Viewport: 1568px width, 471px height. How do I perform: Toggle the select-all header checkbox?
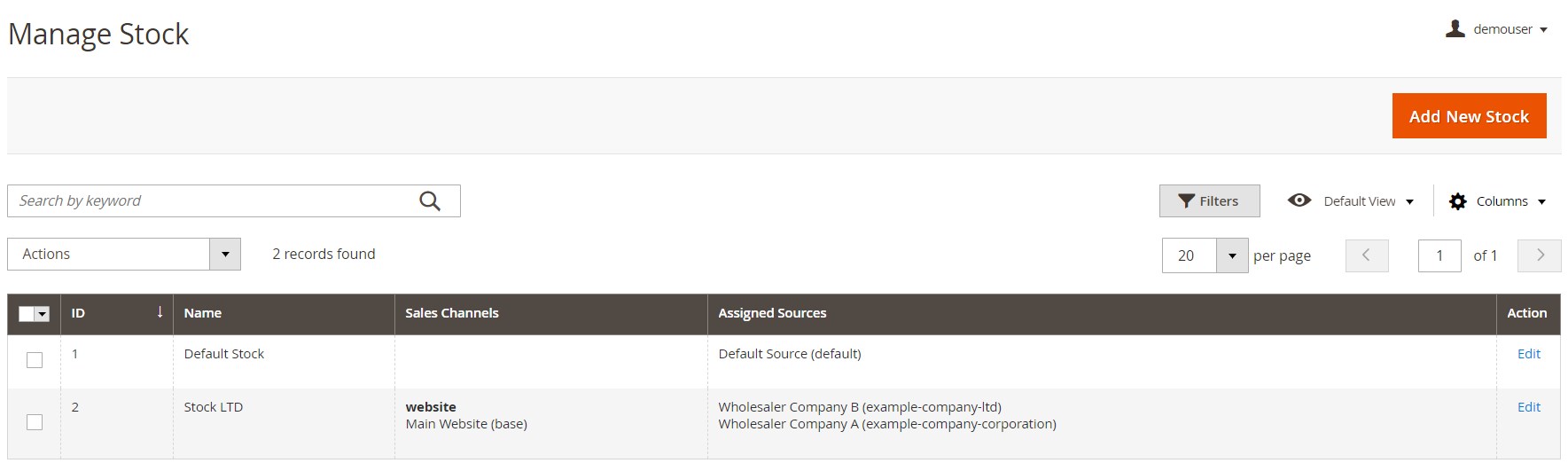coord(27,314)
